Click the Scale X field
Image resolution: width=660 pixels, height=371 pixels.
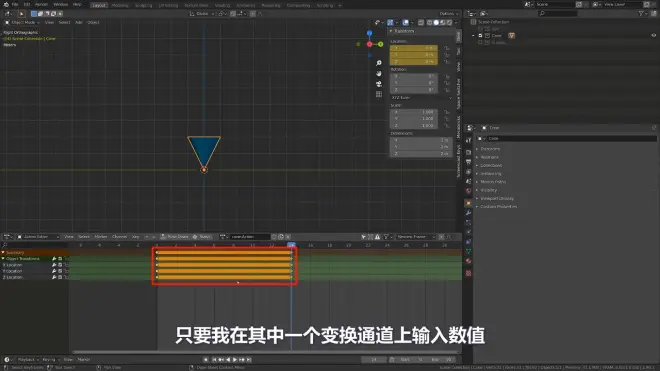(414, 112)
